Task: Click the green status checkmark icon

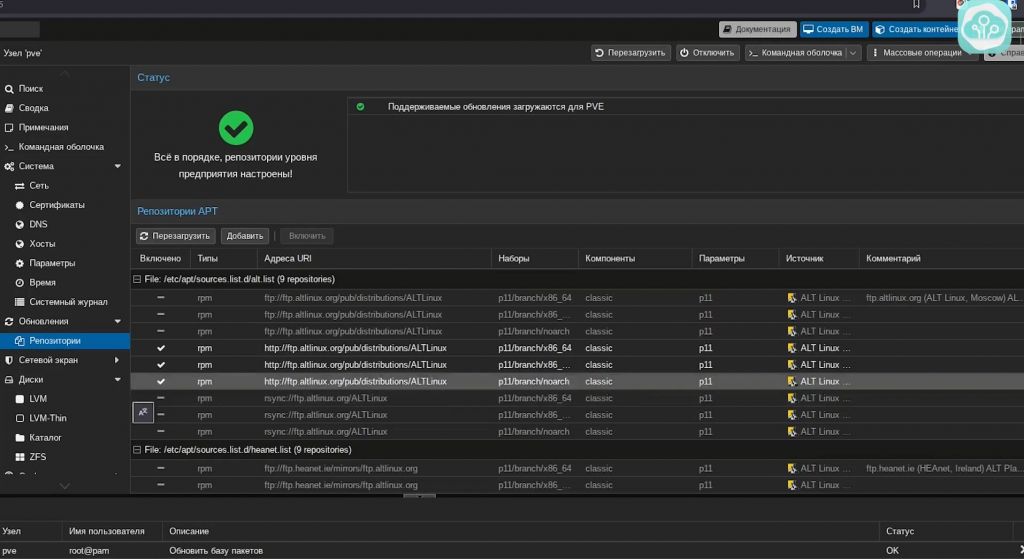Action: pyautogui.click(x=236, y=128)
